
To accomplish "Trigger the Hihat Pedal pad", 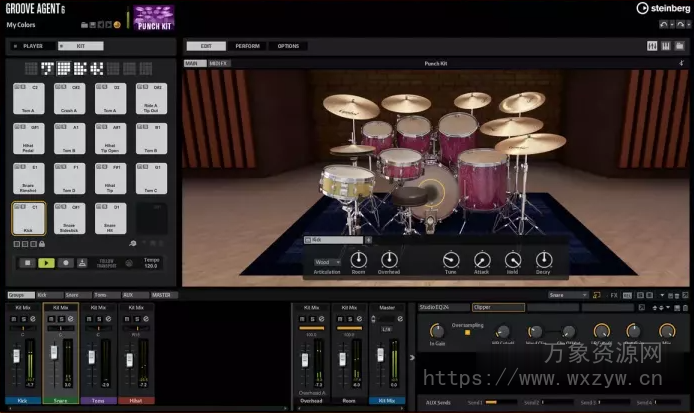I will click(28, 139).
